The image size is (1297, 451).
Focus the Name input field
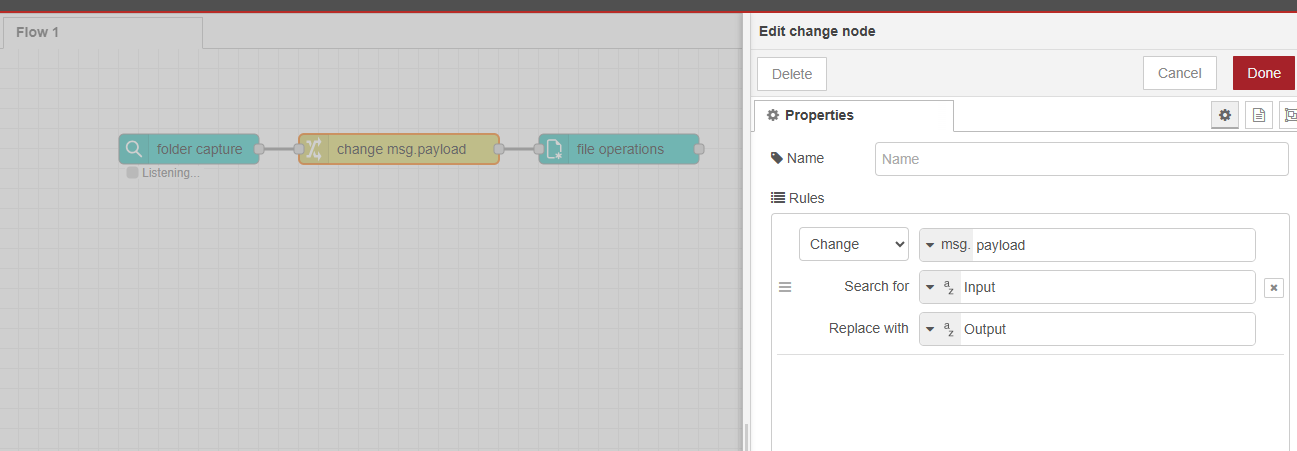[x=1082, y=159]
